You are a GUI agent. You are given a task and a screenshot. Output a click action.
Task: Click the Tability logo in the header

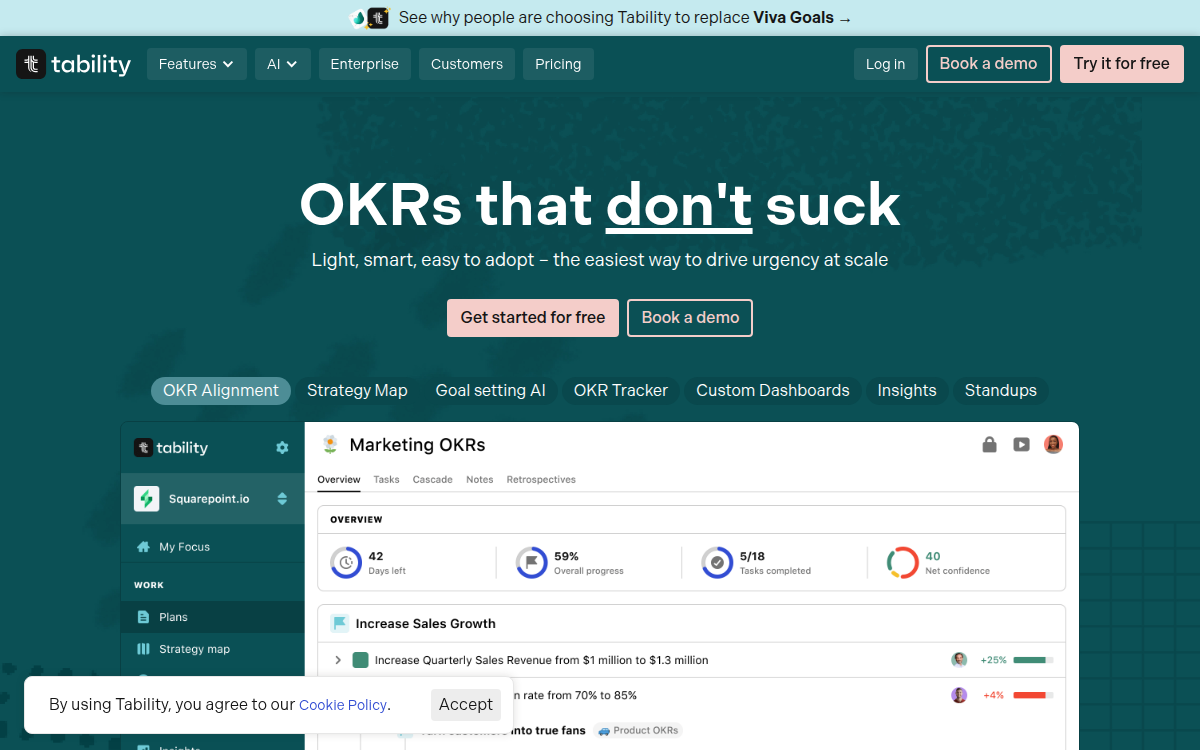73,64
